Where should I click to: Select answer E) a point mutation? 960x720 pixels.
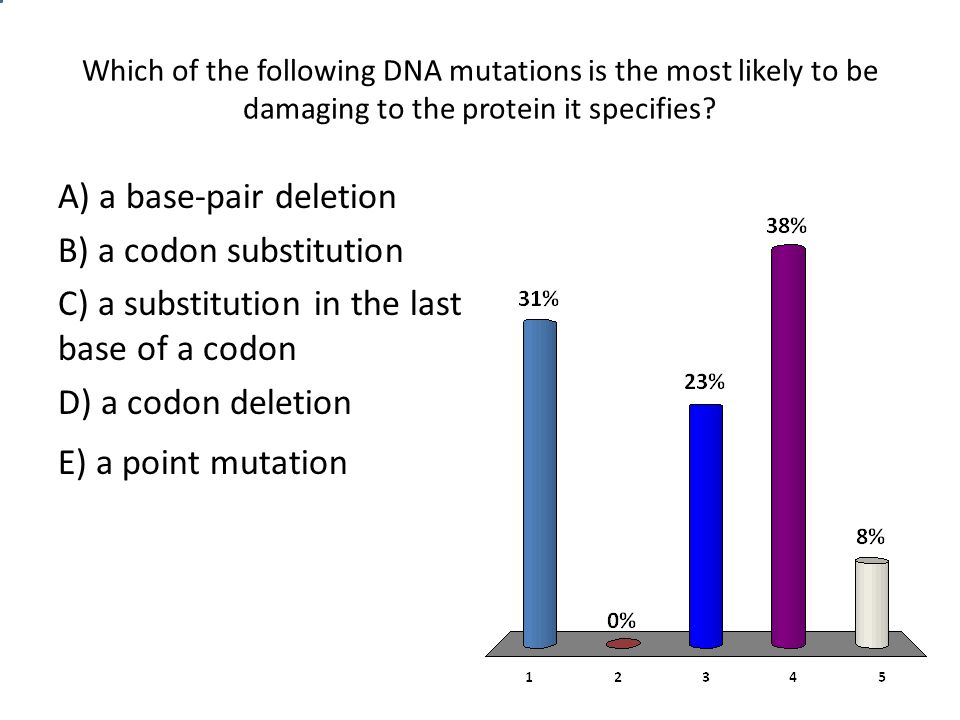point(203,463)
